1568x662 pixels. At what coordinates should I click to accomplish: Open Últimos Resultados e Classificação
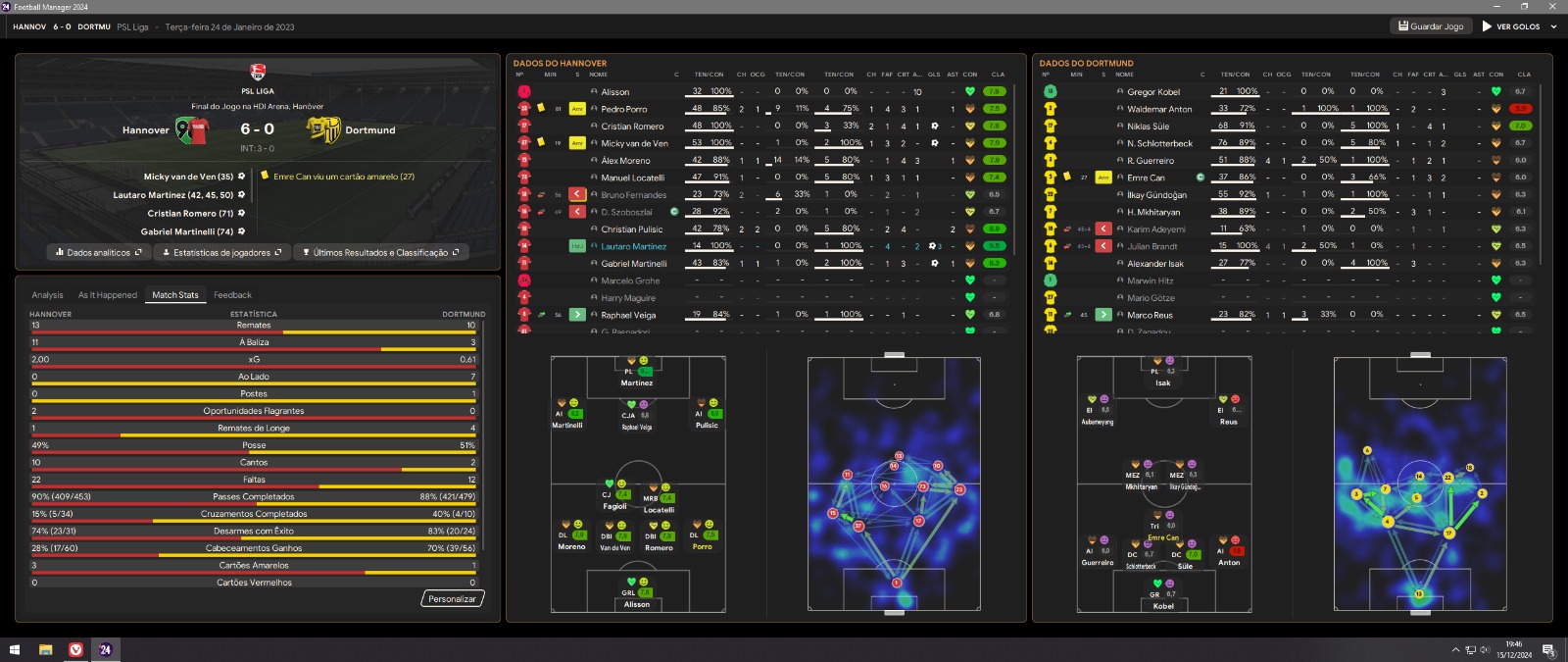381,253
